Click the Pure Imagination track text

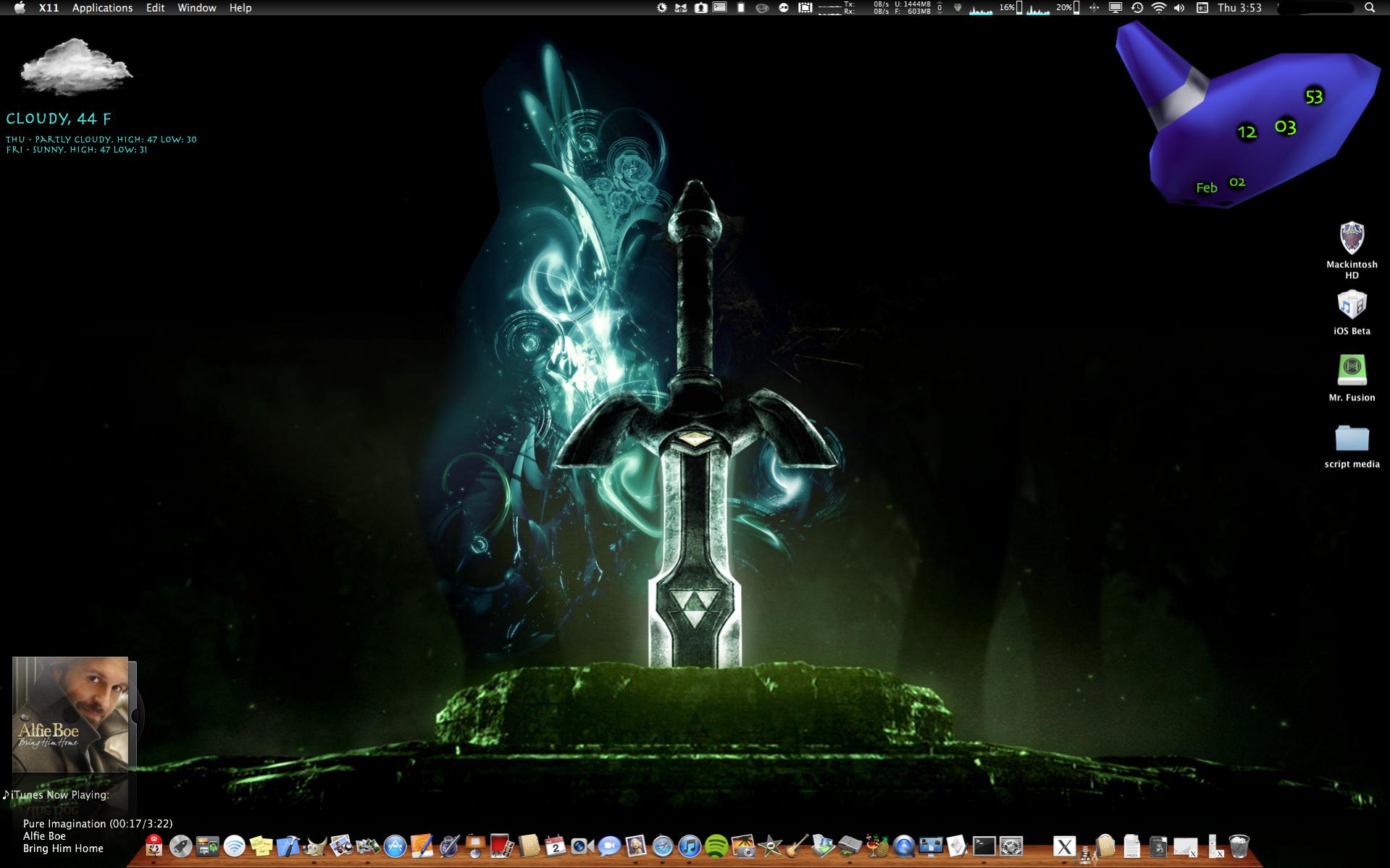[x=98, y=824]
